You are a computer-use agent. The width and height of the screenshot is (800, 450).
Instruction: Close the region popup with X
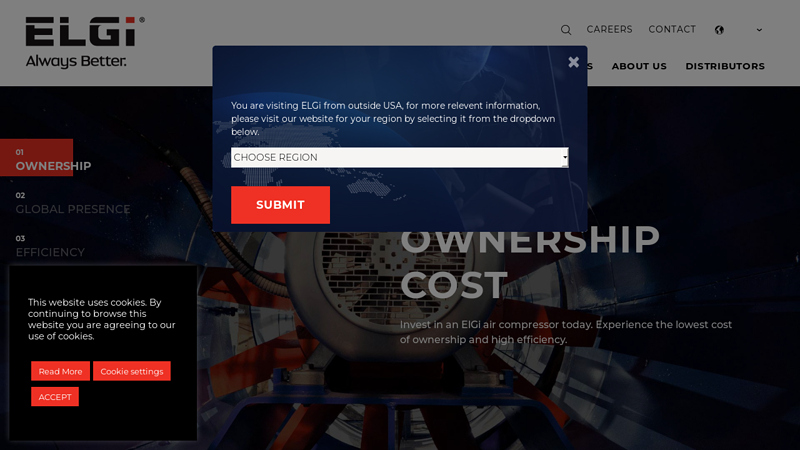[573, 62]
